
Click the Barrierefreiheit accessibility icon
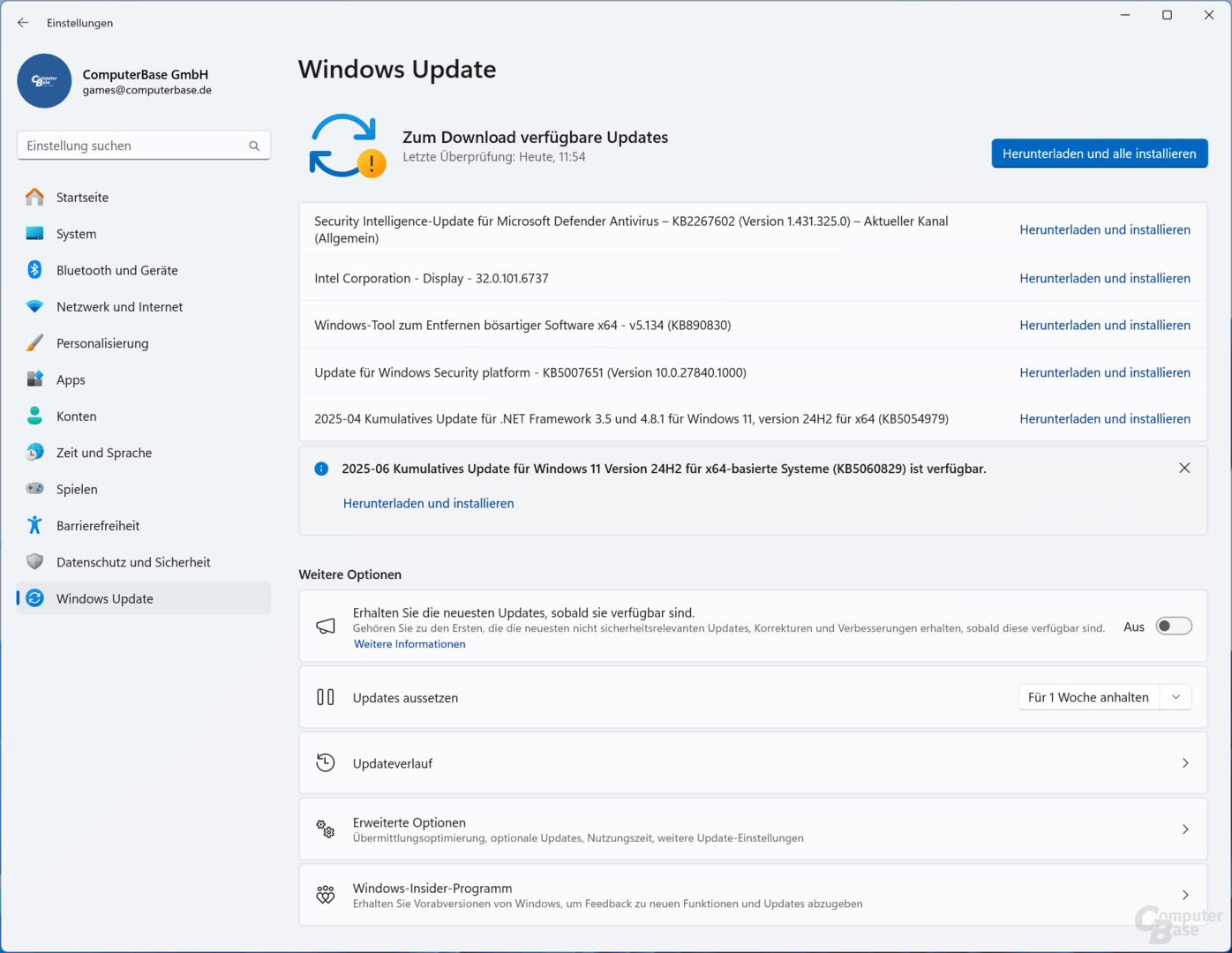point(34,525)
